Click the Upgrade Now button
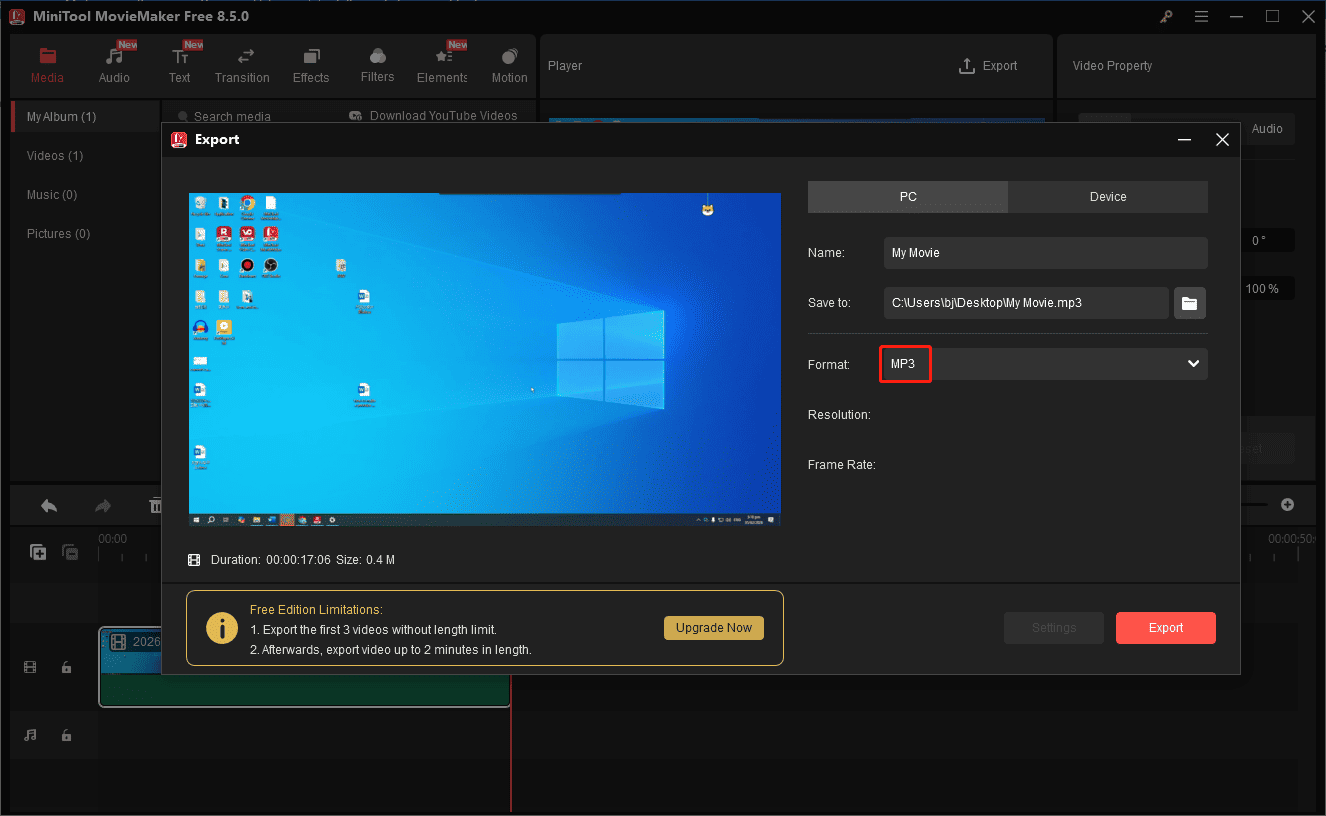1326x816 pixels. tap(713, 628)
